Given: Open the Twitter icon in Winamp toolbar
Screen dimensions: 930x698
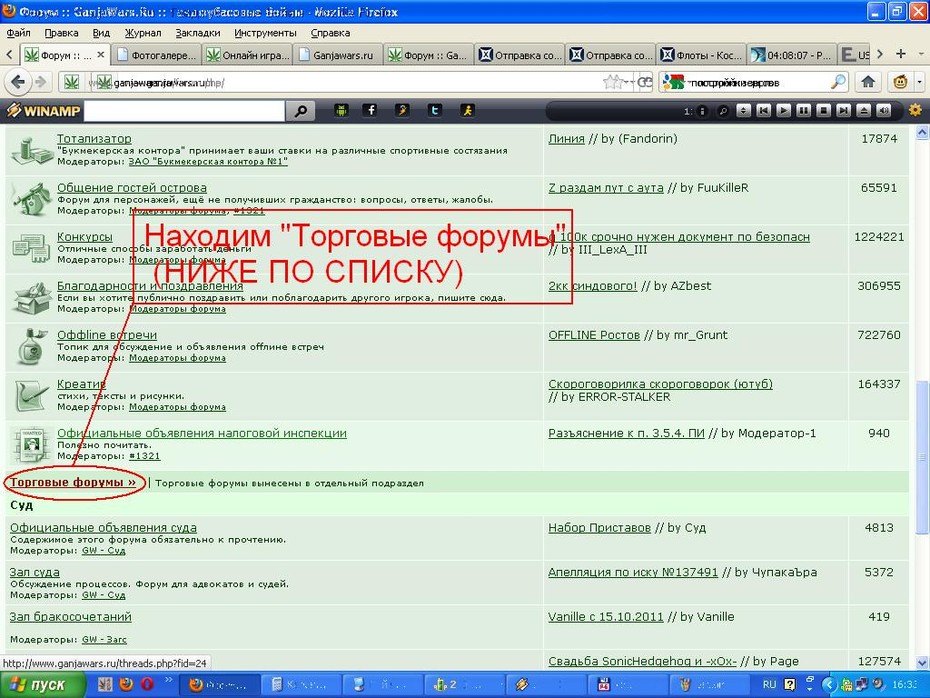Looking at the screenshot, I should pyautogui.click(x=435, y=110).
